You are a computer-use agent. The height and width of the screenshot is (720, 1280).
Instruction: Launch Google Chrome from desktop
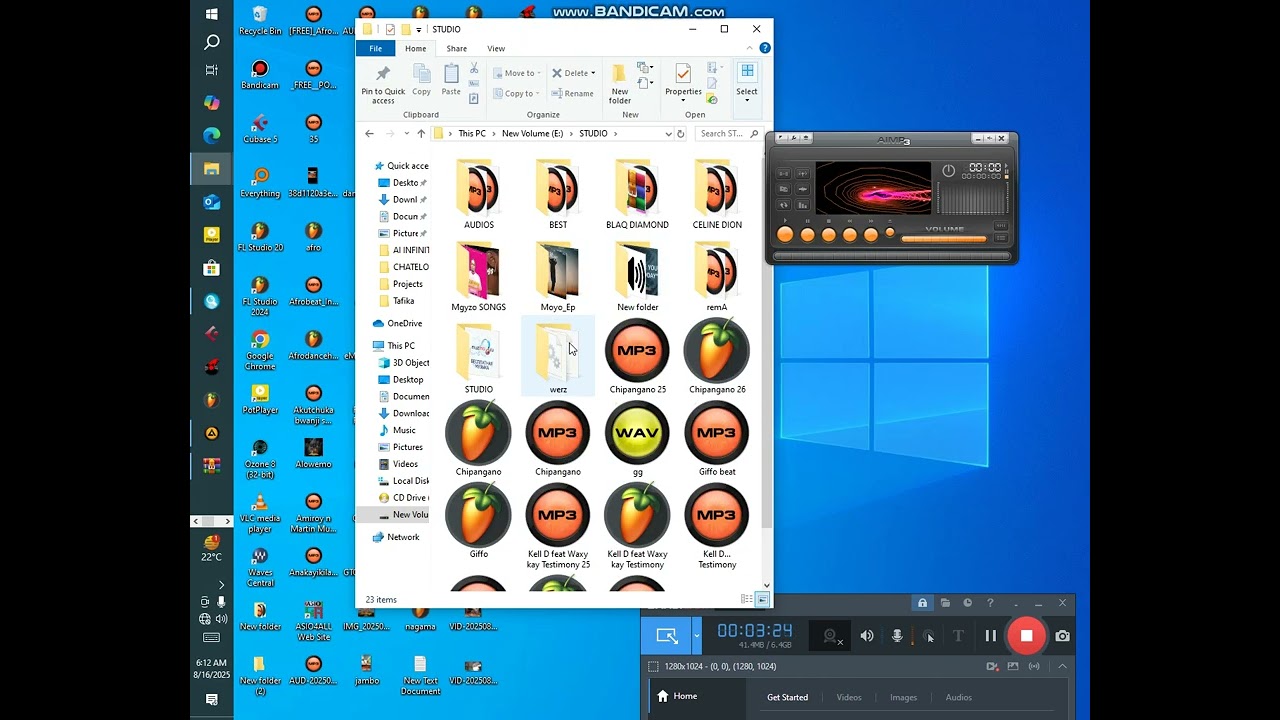click(x=260, y=350)
